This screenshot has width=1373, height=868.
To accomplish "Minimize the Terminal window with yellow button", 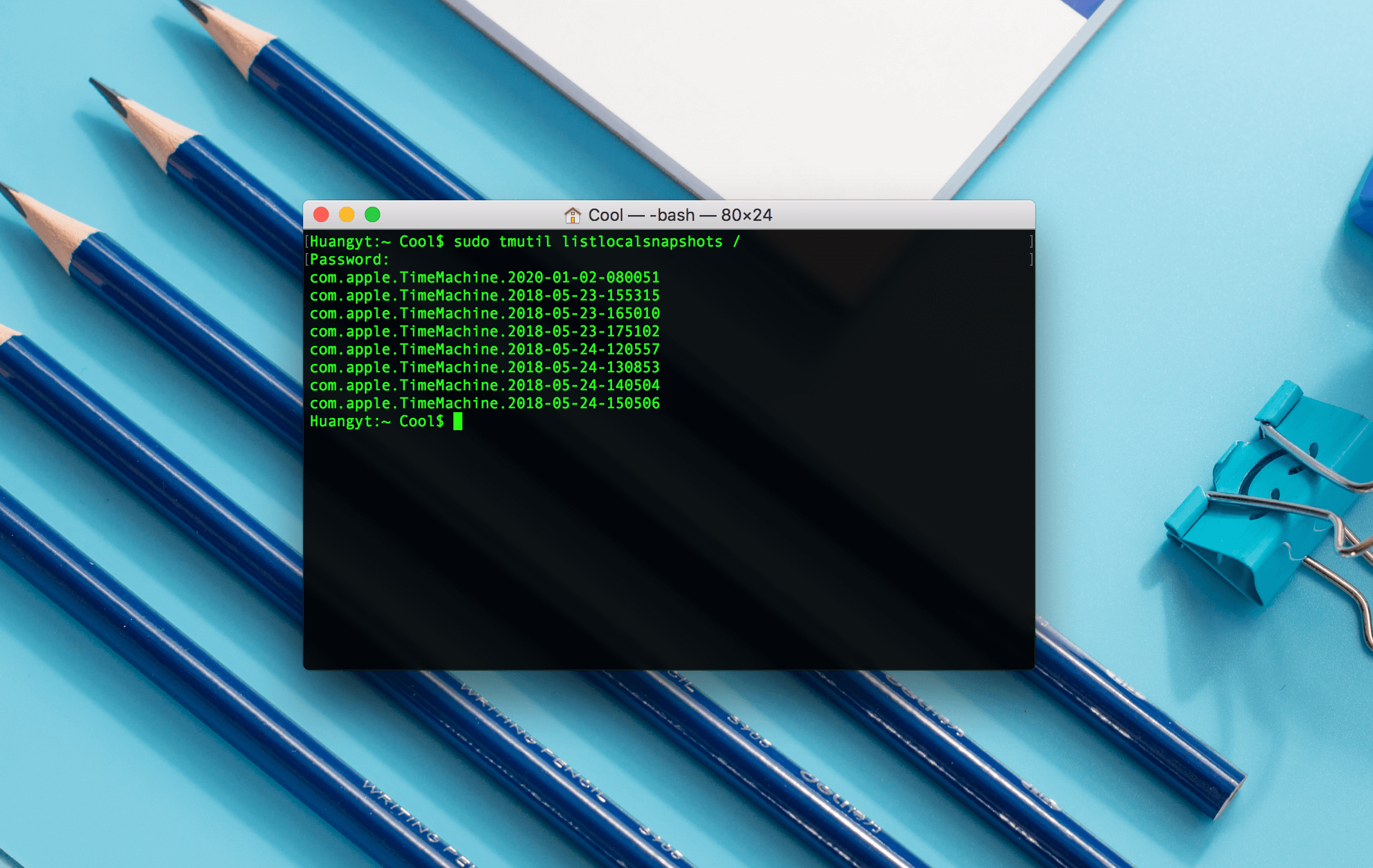I will (347, 214).
